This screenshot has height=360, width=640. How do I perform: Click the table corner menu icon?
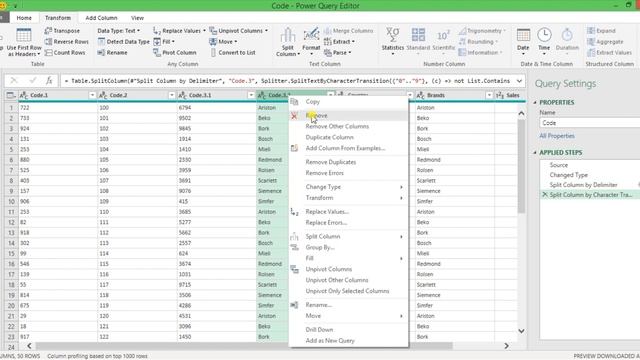[x=11, y=95]
